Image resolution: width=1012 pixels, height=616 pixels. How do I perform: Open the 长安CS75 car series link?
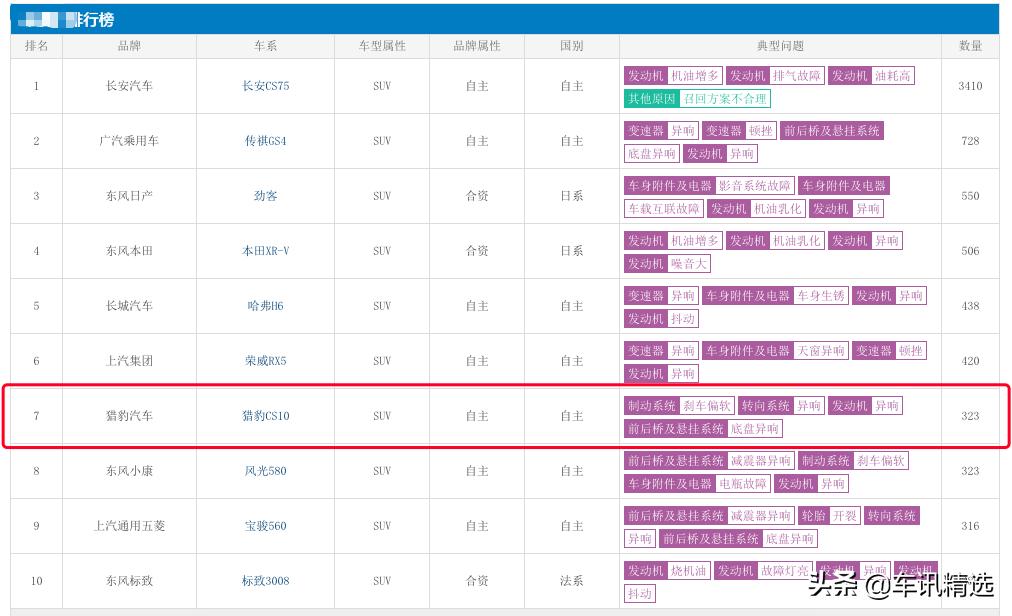tap(265, 86)
